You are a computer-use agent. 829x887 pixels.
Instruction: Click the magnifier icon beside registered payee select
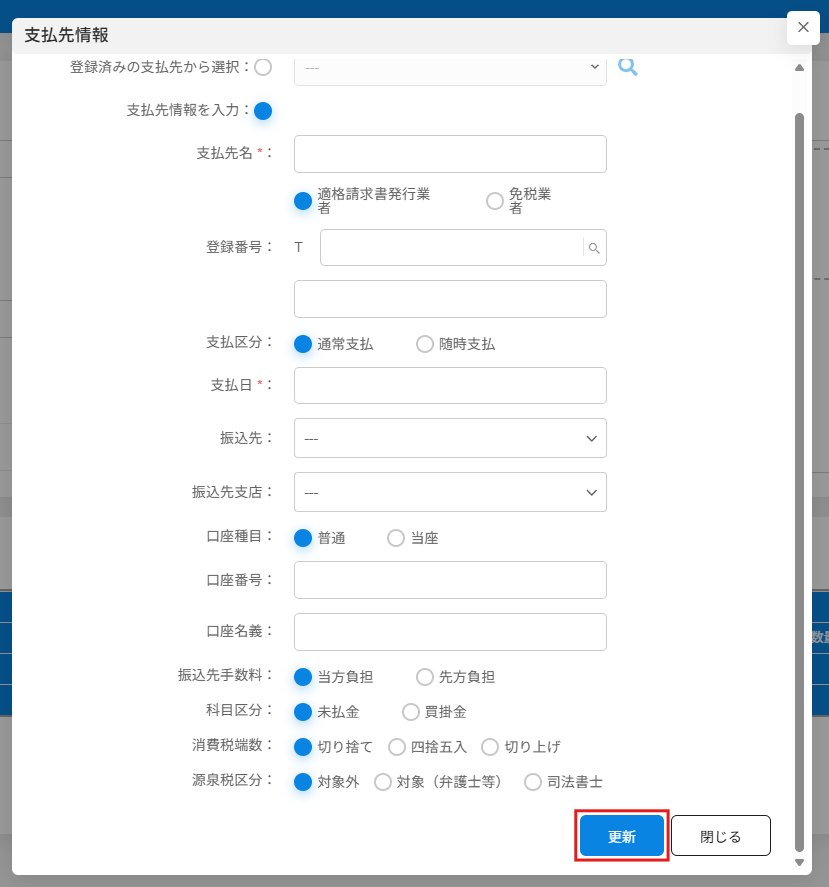[x=627, y=67]
